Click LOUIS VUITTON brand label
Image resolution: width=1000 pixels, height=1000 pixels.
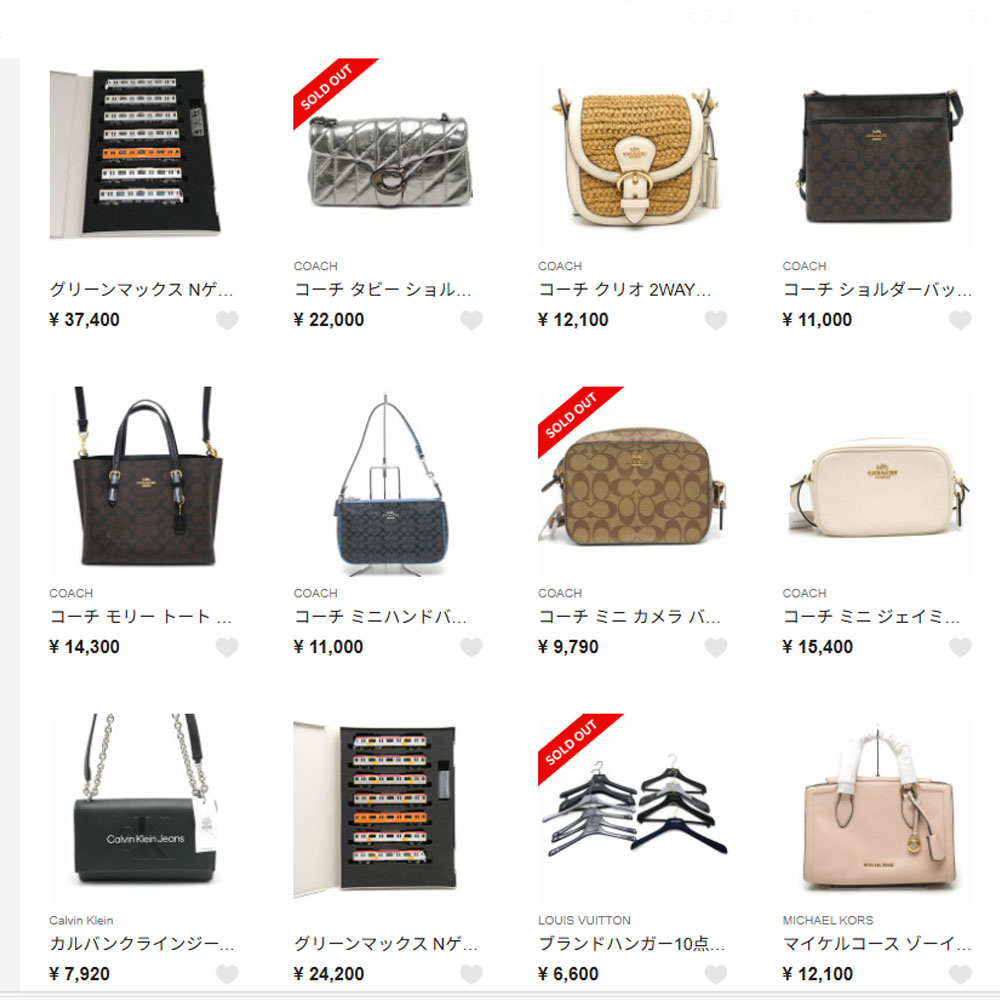(x=584, y=920)
